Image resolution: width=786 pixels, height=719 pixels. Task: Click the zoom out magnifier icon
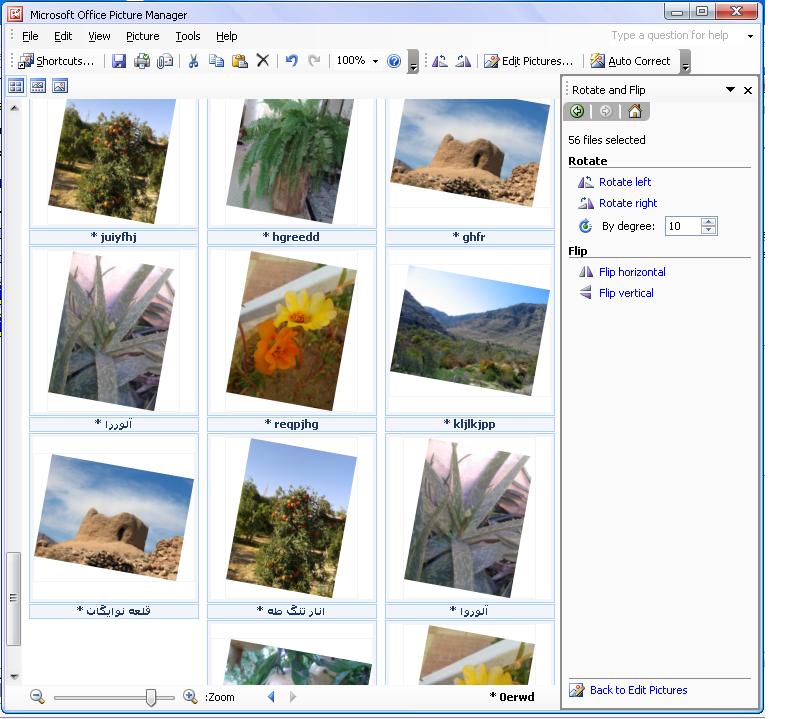coord(37,696)
